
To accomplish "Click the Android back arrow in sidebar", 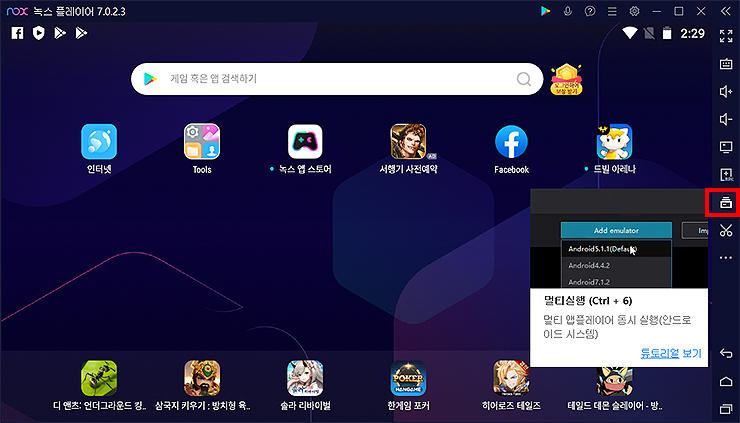I will [726, 353].
